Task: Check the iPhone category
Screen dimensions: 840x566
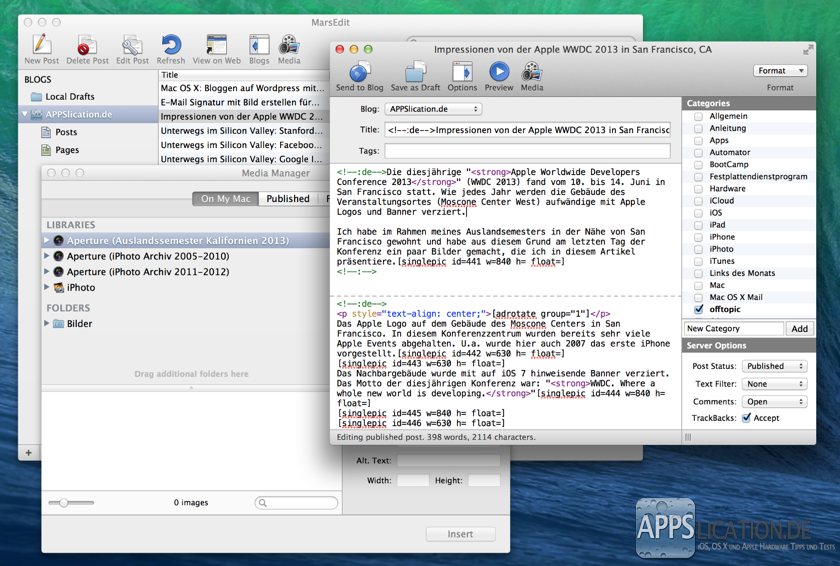Action: pos(698,237)
